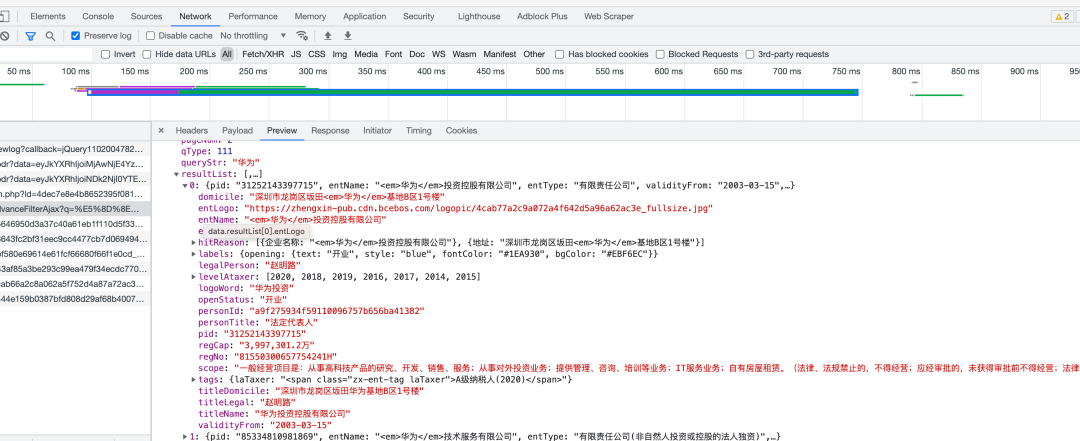Click the 400 ms timeline marker
The image size is (1080, 441).
(431, 71)
